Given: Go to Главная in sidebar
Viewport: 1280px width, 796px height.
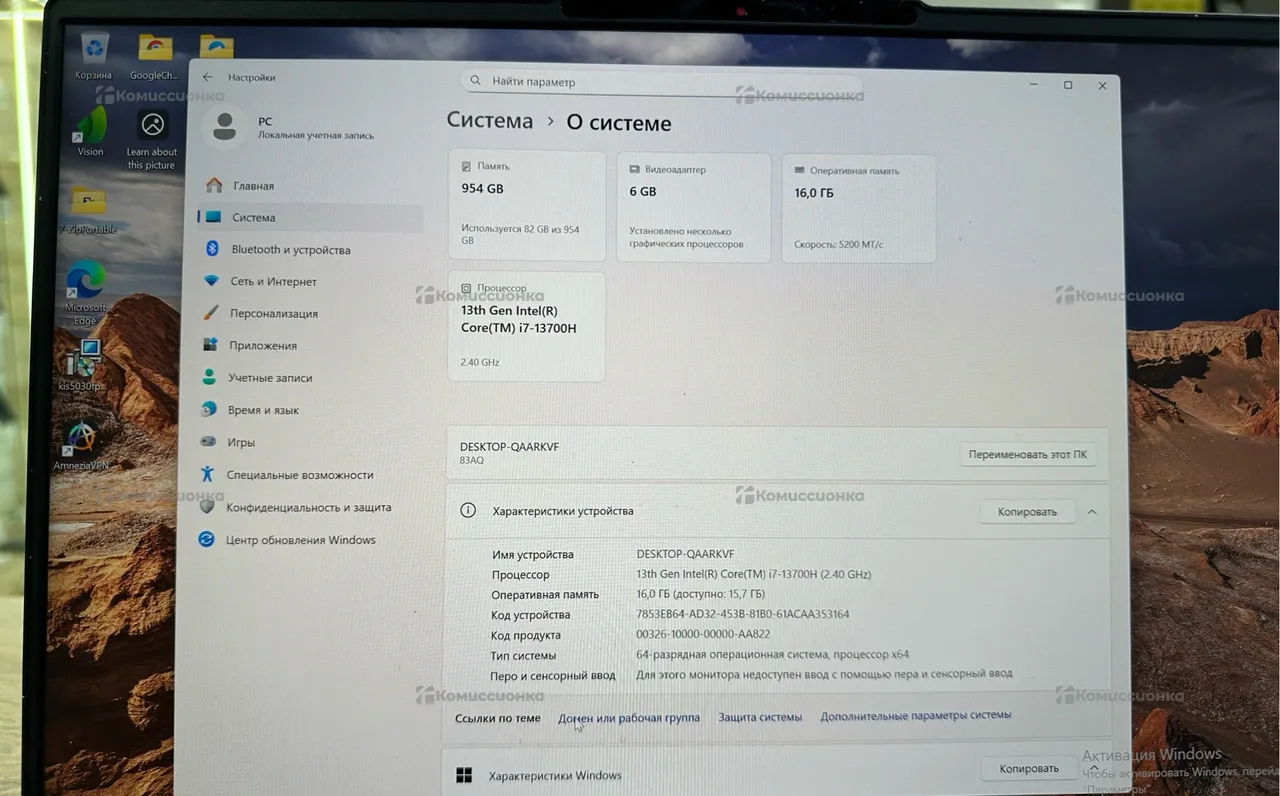Looking at the screenshot, I should 252,186.
